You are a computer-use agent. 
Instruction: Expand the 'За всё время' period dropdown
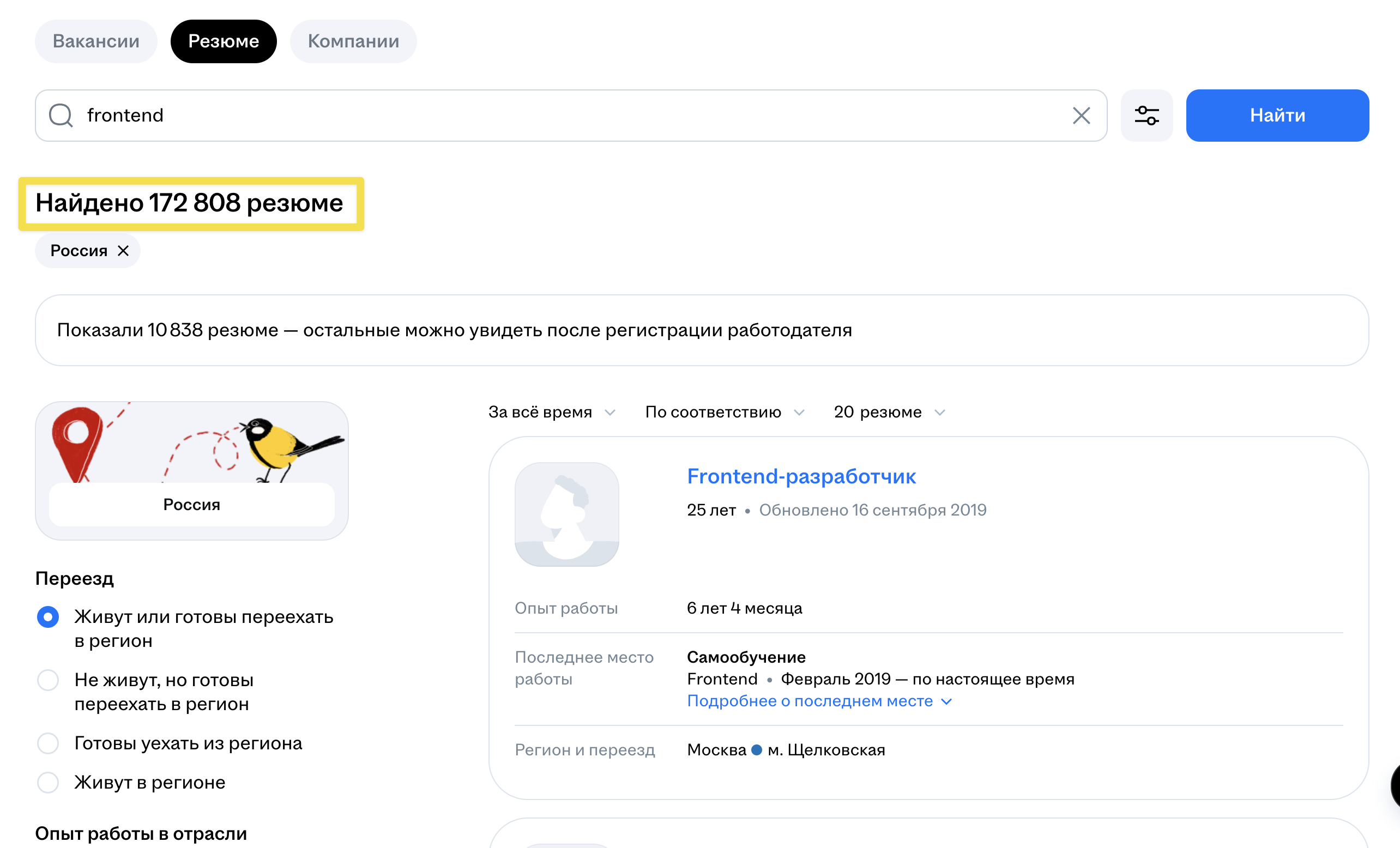(552, 412)
